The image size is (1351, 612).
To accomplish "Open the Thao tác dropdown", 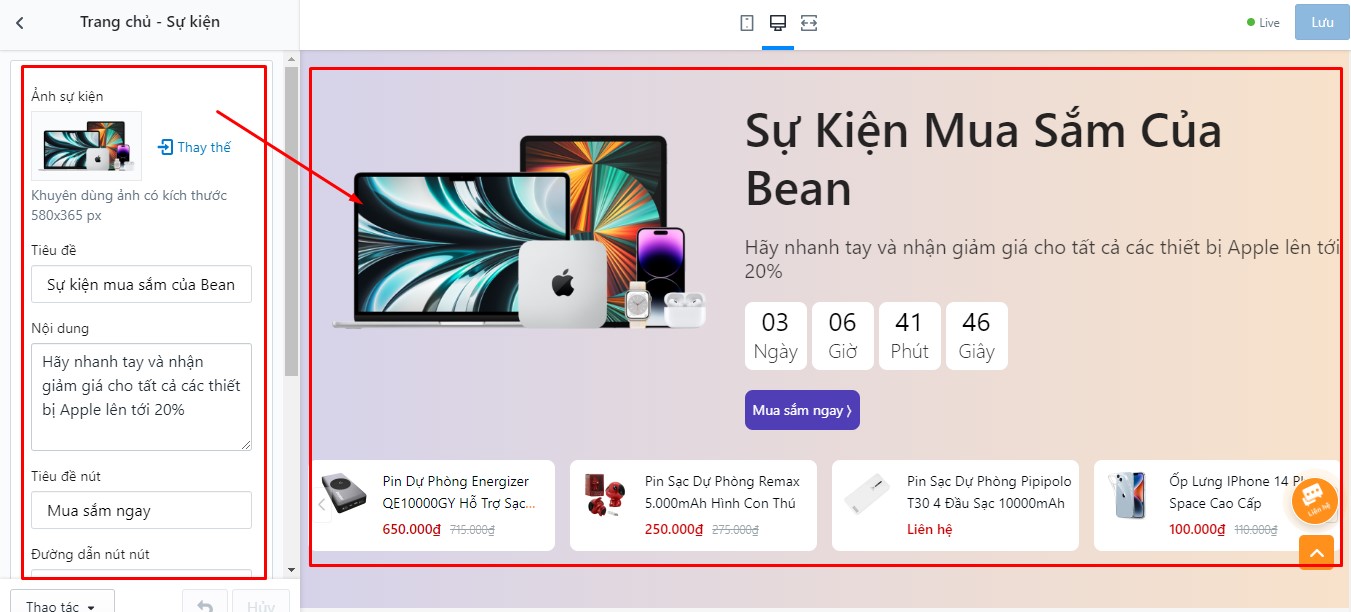I will click(x=62, y=606).
